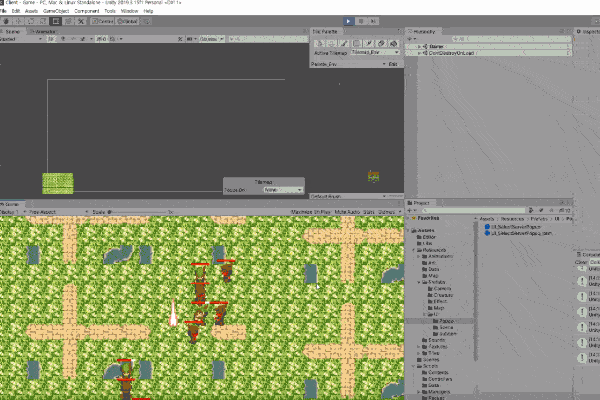Select the eraser tool in Tile Palette
This screenshot has width=600, height=400.
(x=379, y=43)
